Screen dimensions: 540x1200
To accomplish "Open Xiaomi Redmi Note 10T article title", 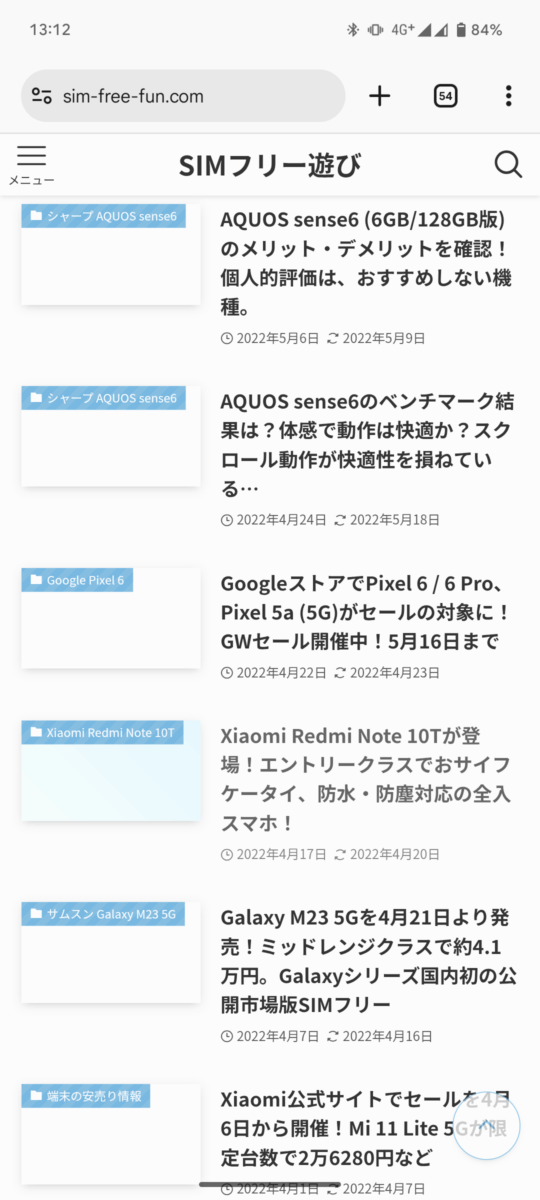I will (x=367, y=779).
